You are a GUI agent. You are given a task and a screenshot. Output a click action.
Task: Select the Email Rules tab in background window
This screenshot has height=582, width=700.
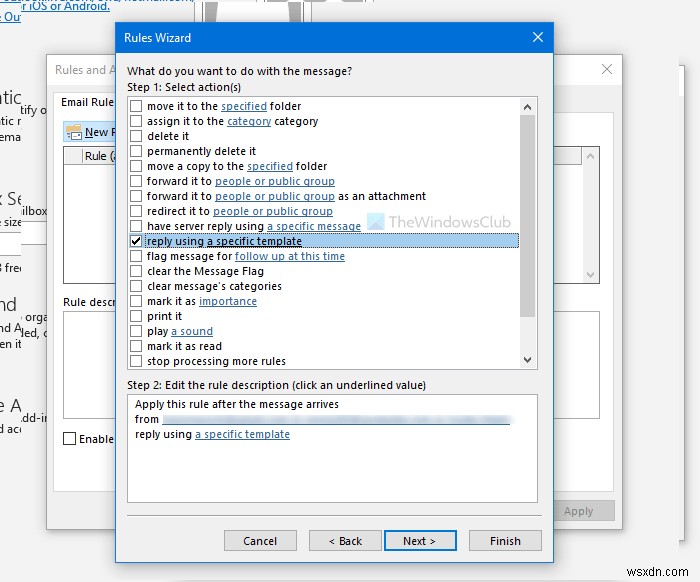tap(87, 102)
